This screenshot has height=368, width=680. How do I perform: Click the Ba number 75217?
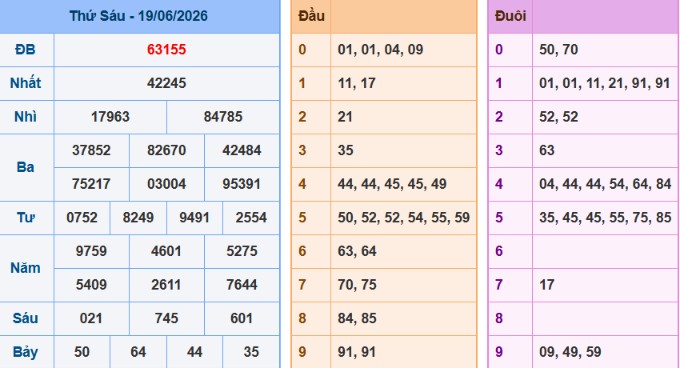(92, 184)
